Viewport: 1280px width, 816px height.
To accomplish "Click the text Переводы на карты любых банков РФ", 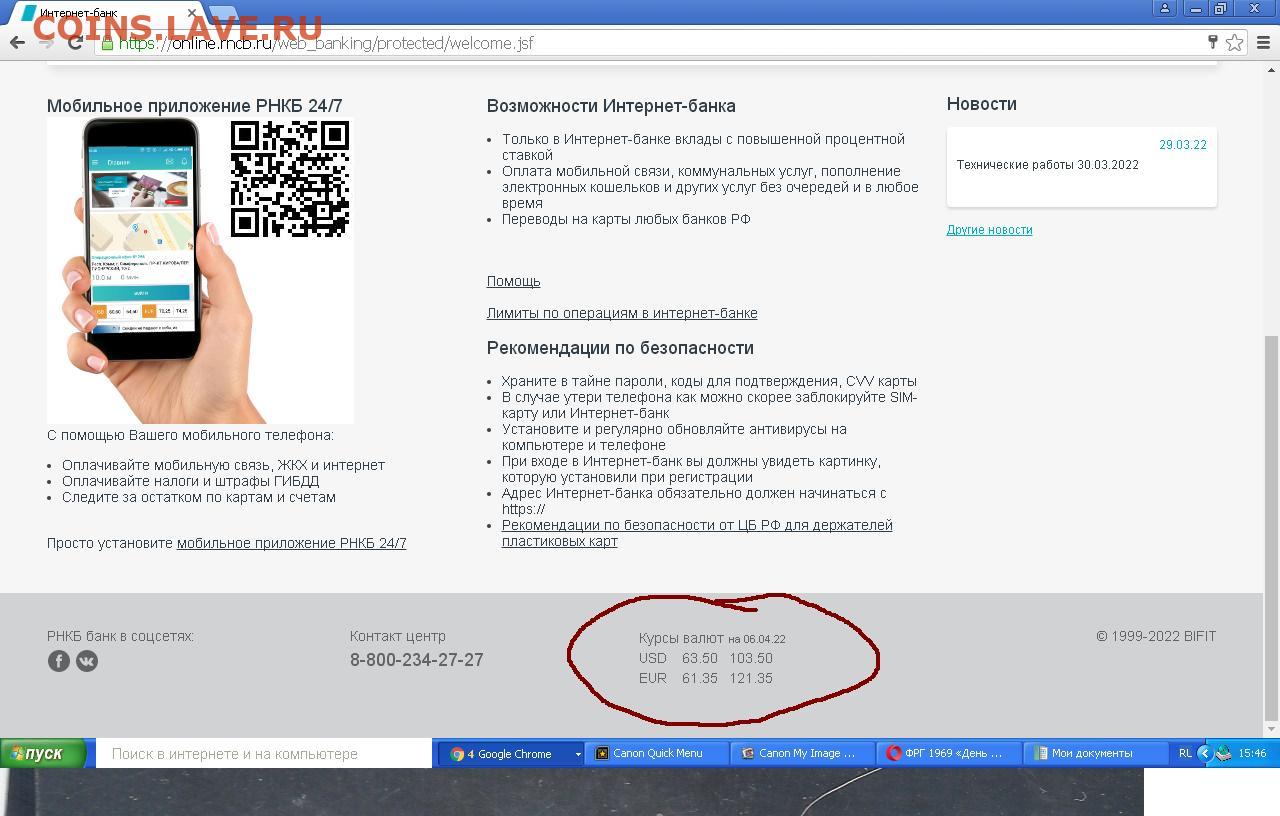I will coord(626,219).
